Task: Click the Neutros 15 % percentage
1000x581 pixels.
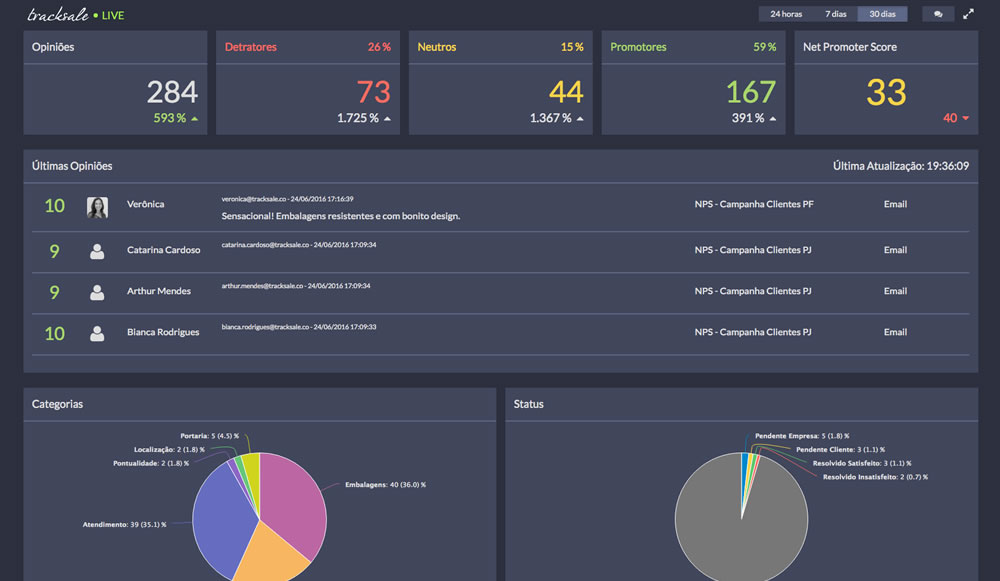Action: 572,47
